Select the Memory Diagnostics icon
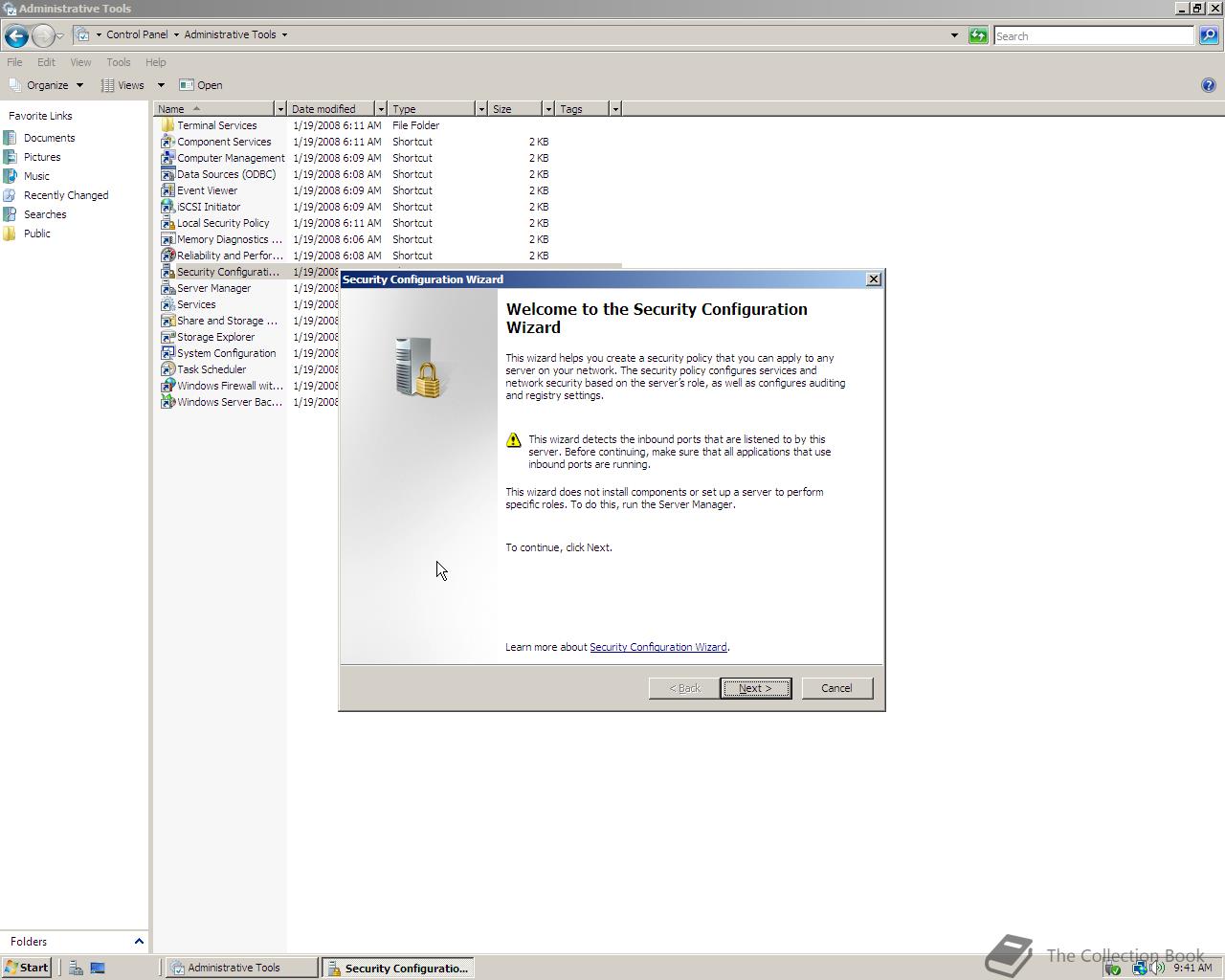 pyautogui.click(x=167, y=239)
